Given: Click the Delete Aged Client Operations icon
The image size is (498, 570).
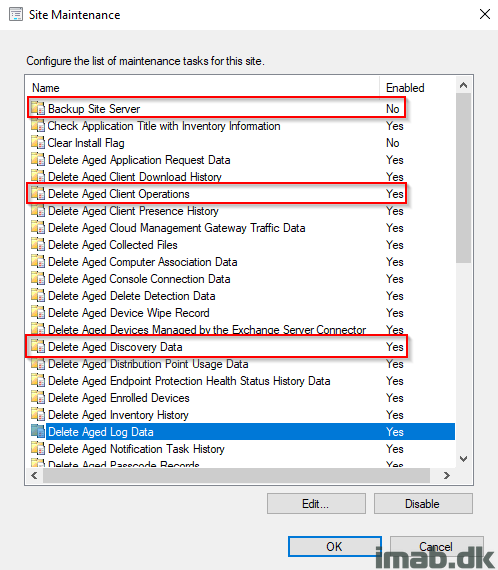Looking at the screenshot, I should (x=38, y=193).
